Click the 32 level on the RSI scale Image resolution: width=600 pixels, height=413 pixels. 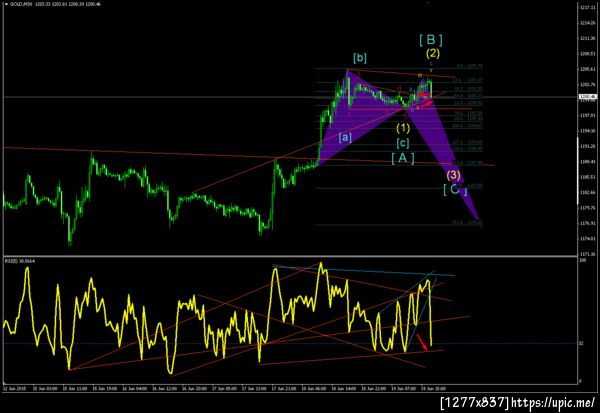(x=581, y=343)
